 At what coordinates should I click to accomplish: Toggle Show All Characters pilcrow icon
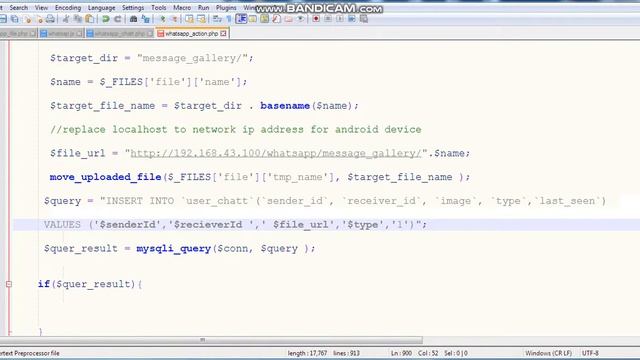229,19
